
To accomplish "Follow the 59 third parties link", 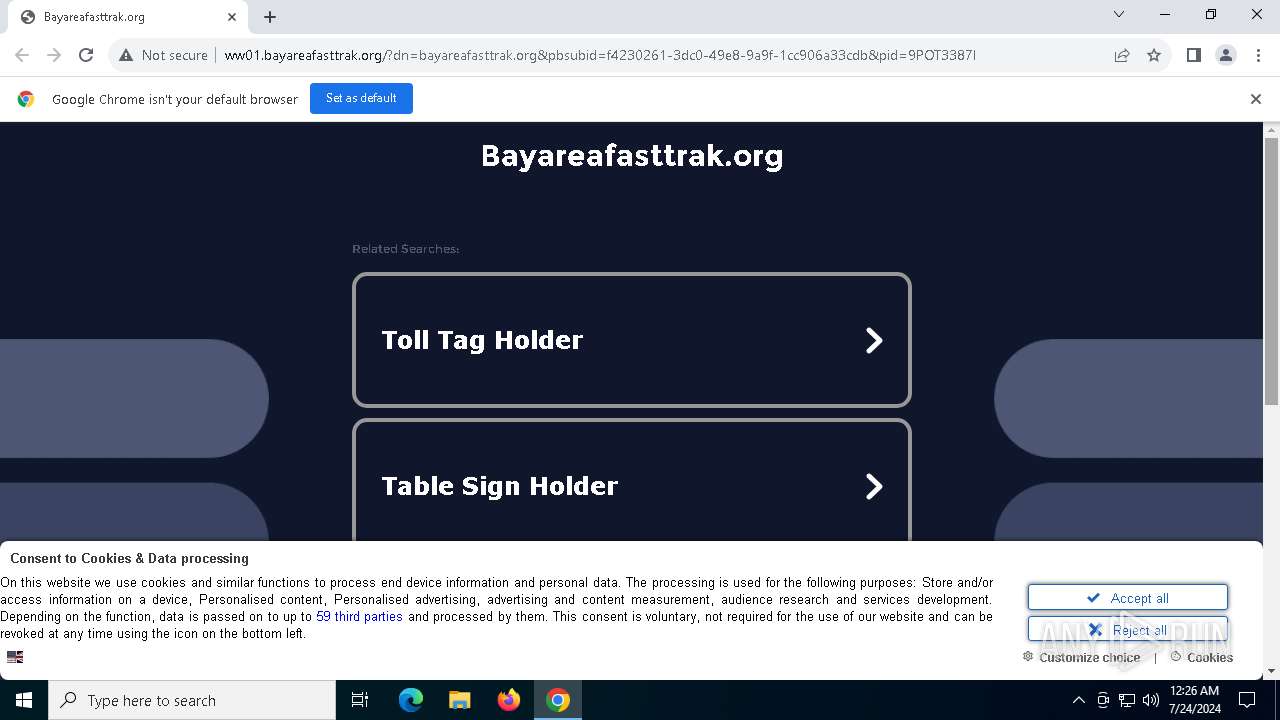I will [359, 617].
